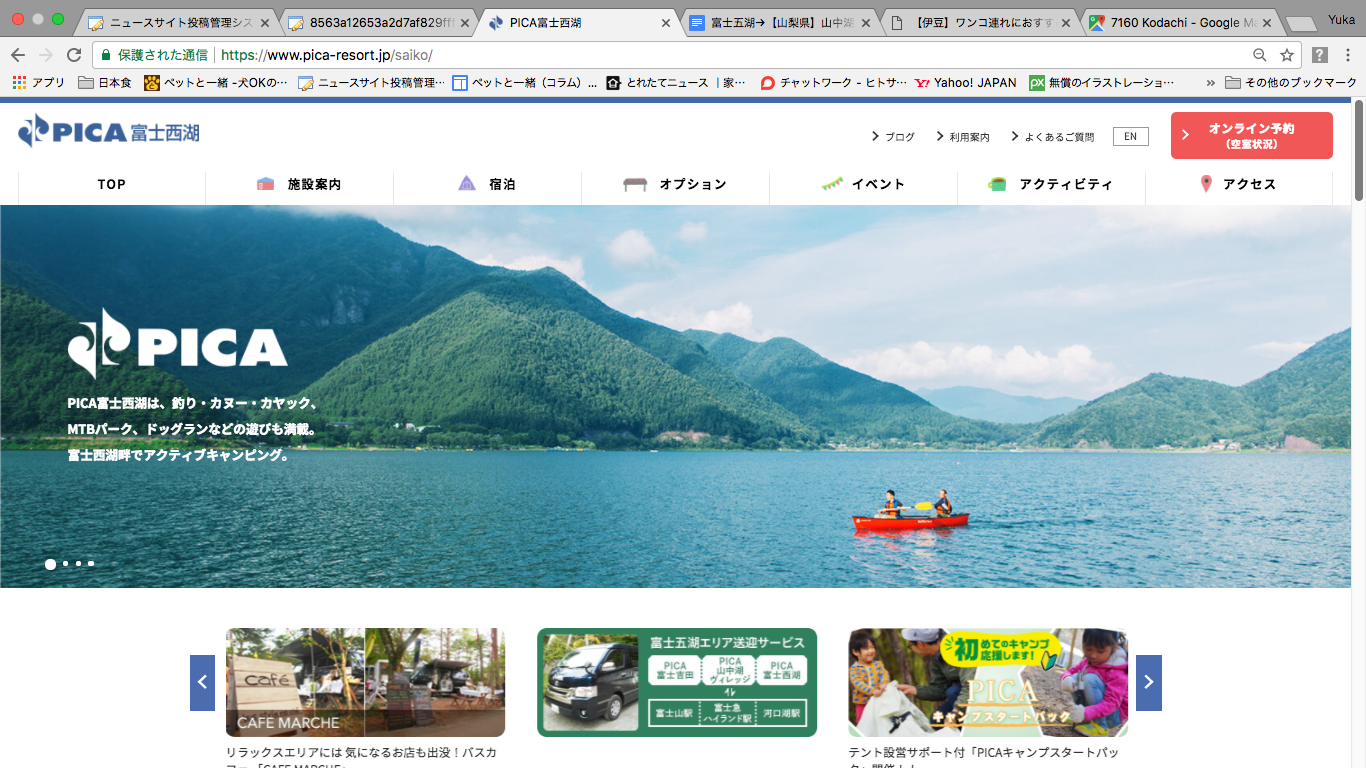Image resolution: width=1366 pixels, height=768 pixels.
Task: Go to TOP navigation item
Action: pyautogui.click(x=112, y=184)
